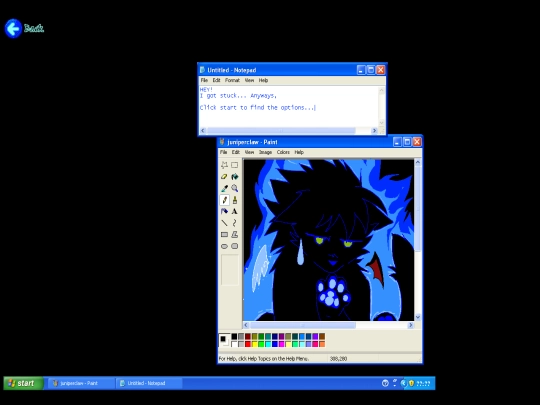Click Notepad horizontal scroll right arrow
540x405 pixels.
coord(374,131)
